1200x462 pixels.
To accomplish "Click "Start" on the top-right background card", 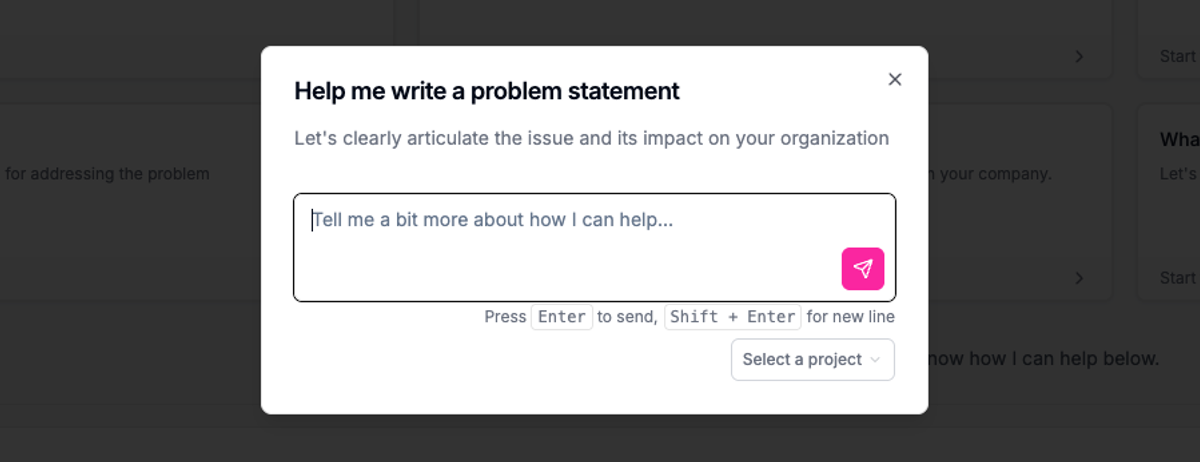I will [1178, 57].
